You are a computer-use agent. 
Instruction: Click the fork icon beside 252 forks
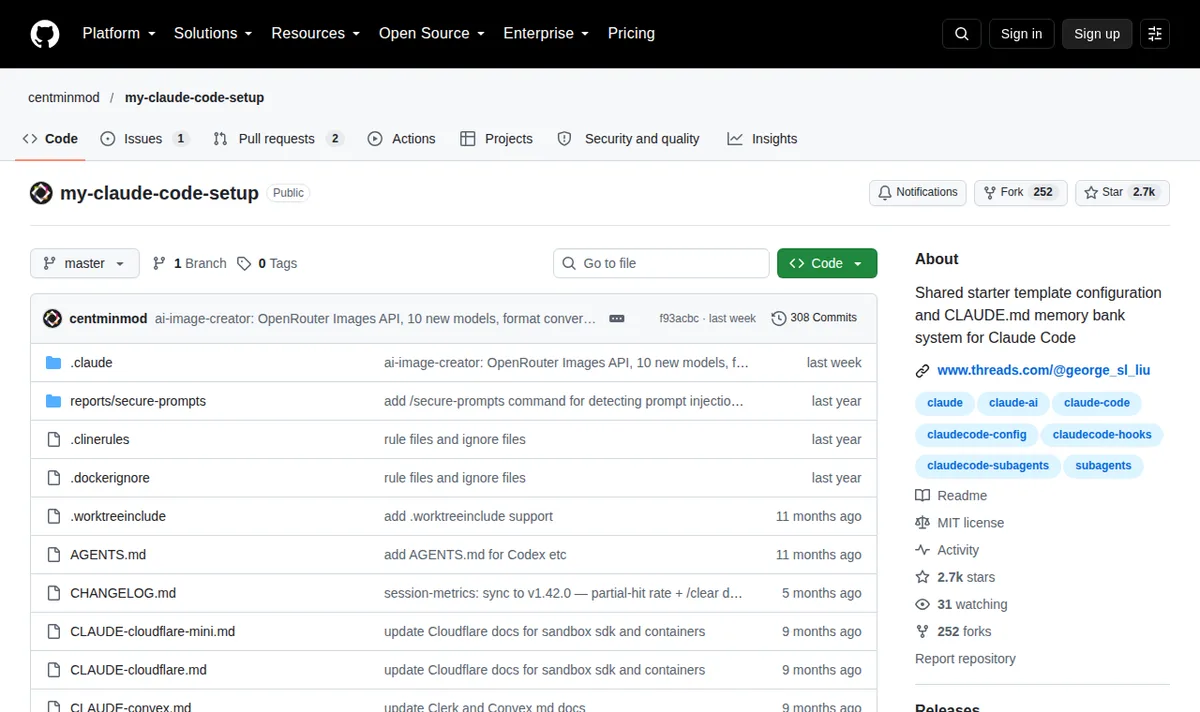[x=923, y=631]
